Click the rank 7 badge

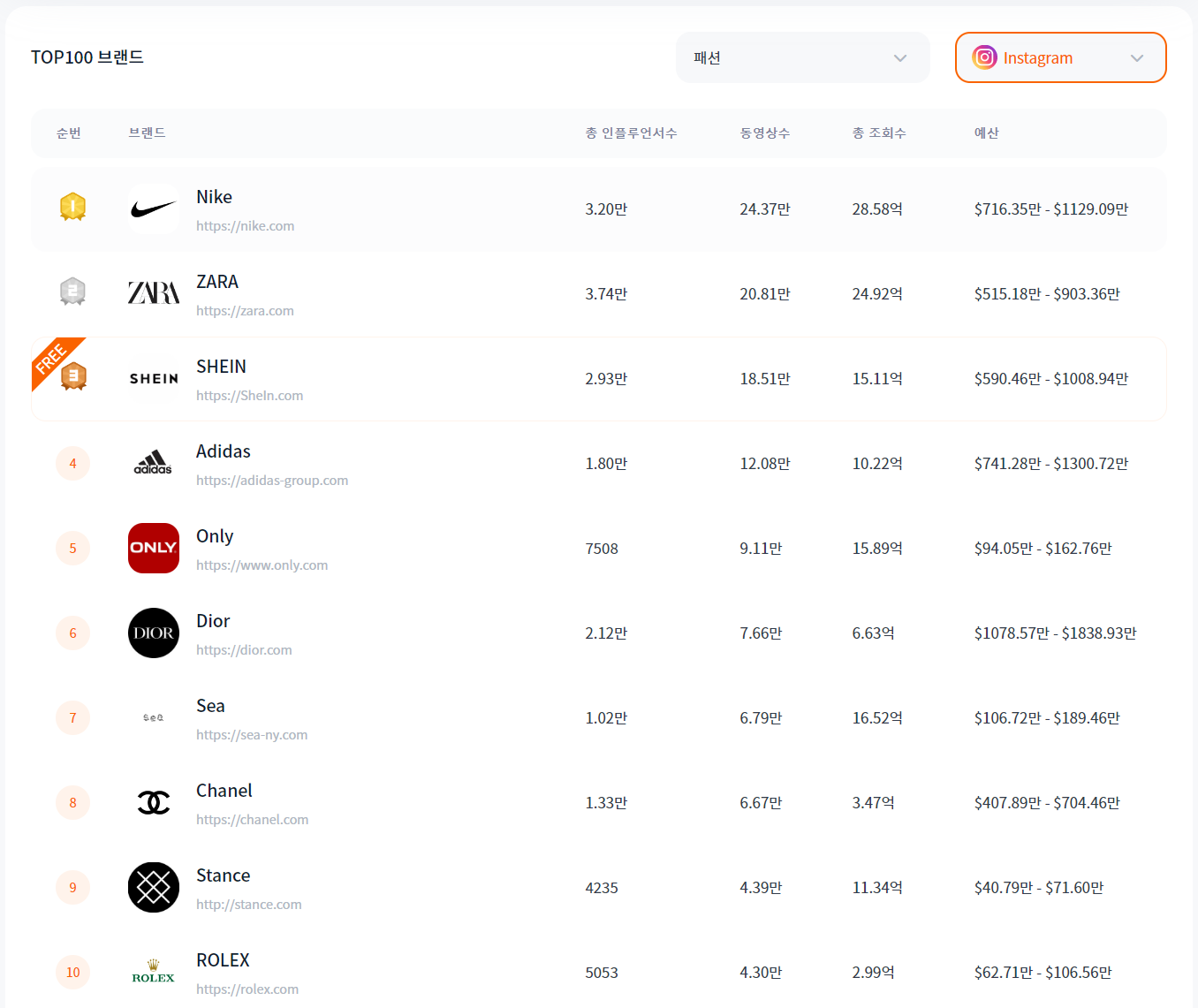pos(72,718)
